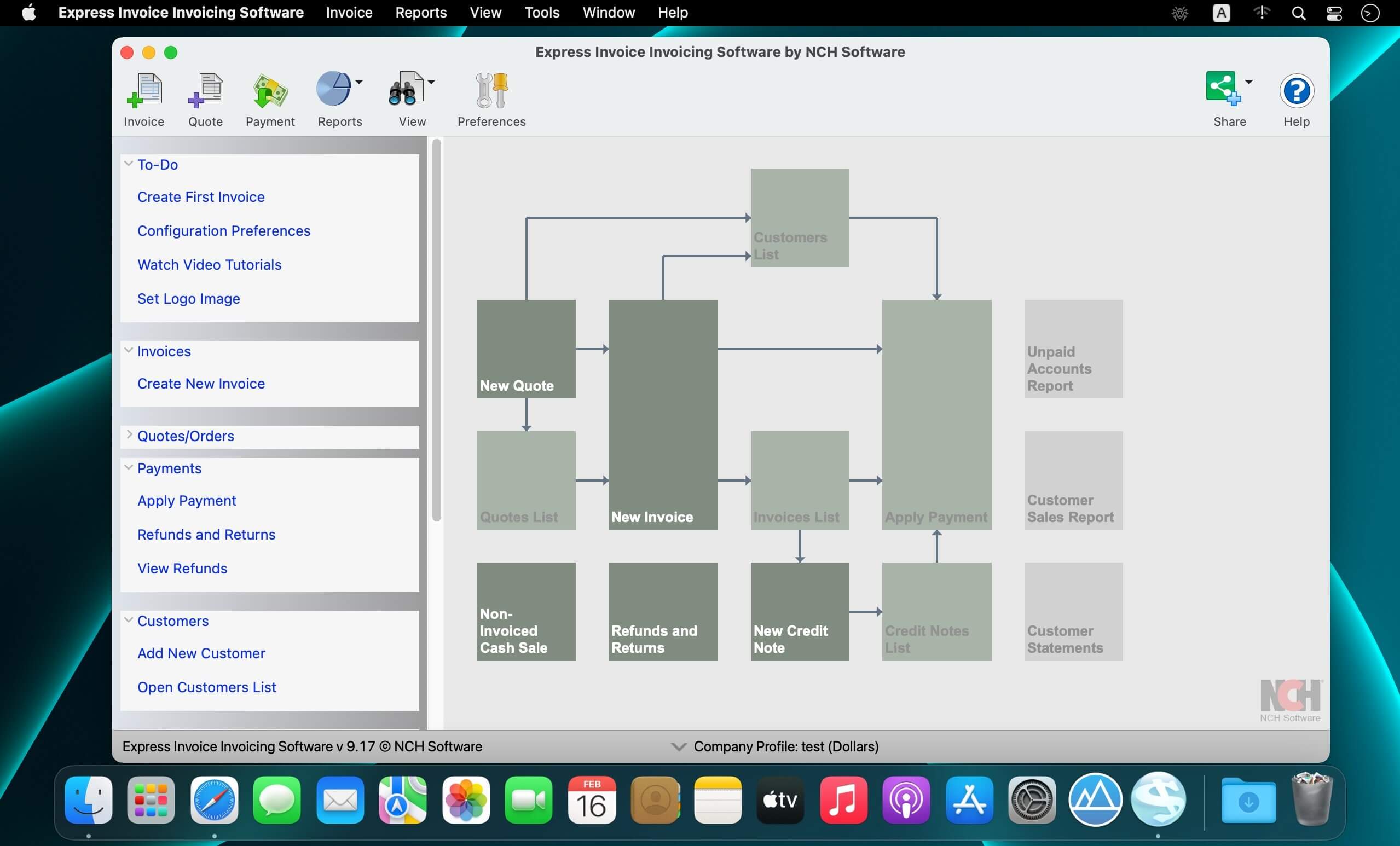Click the Quote toolbar icon
Image resolution: width=1400 pixels, height=846 pixels.
[x=205, y=91]
